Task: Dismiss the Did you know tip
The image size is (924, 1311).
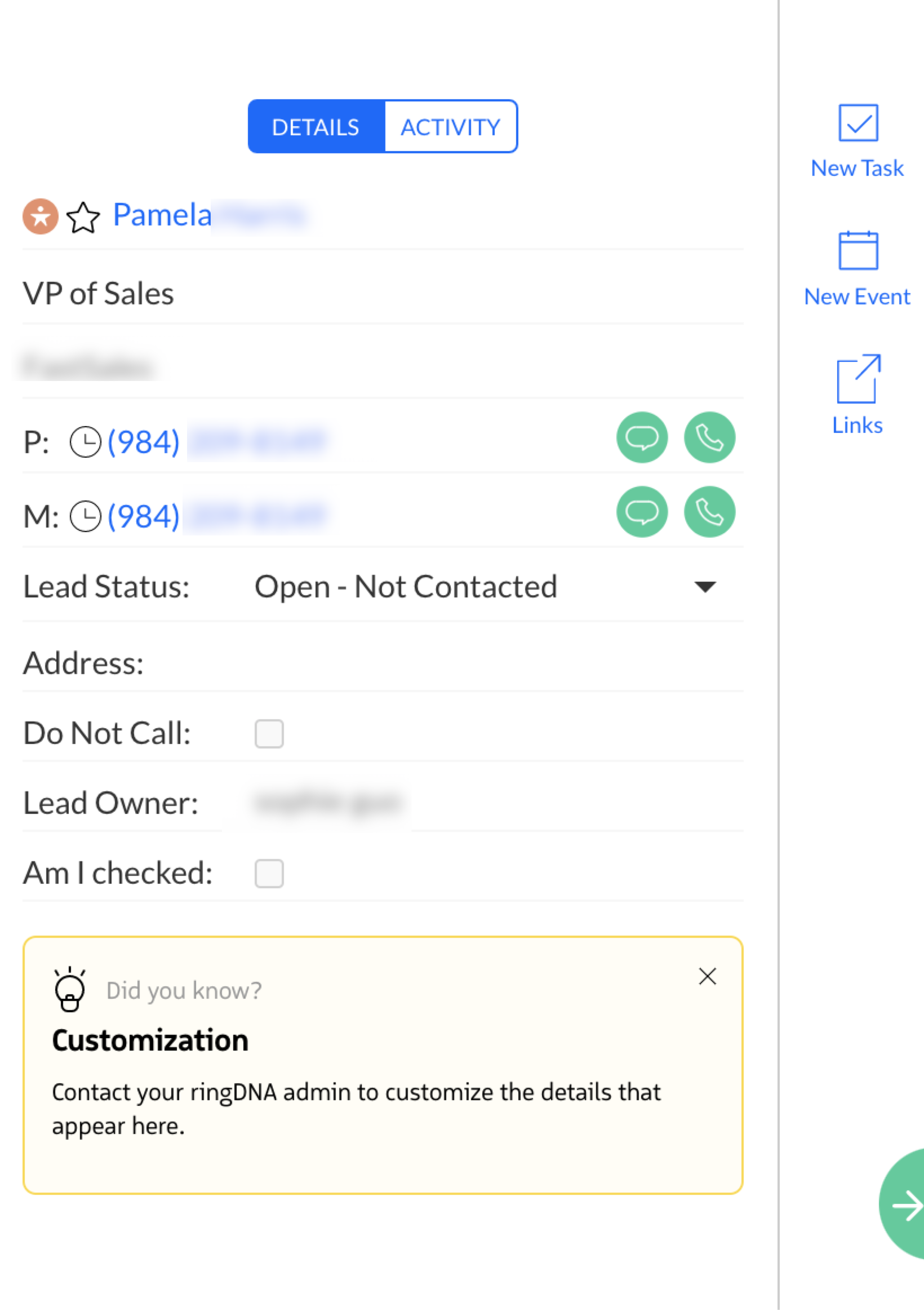Action: 708,977
